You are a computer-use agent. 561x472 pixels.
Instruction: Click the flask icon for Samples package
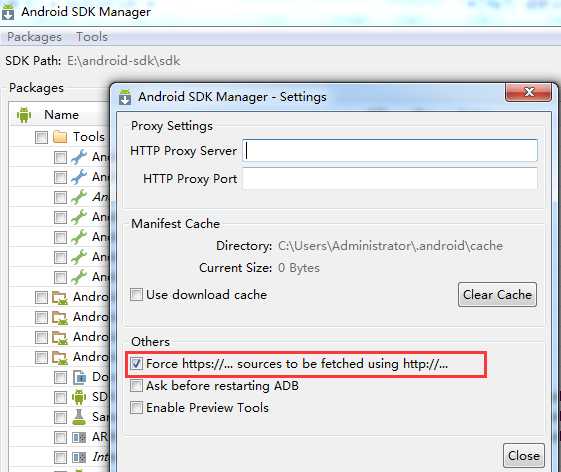point(79,417)
